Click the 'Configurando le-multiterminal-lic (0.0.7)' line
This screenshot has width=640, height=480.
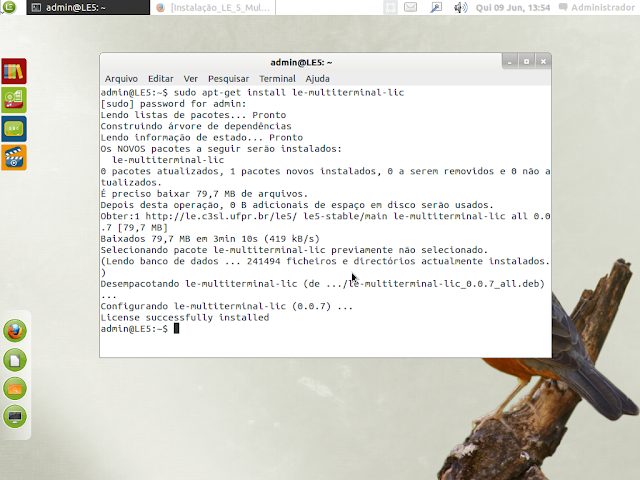pyautogui.click(x=227, y=306)
